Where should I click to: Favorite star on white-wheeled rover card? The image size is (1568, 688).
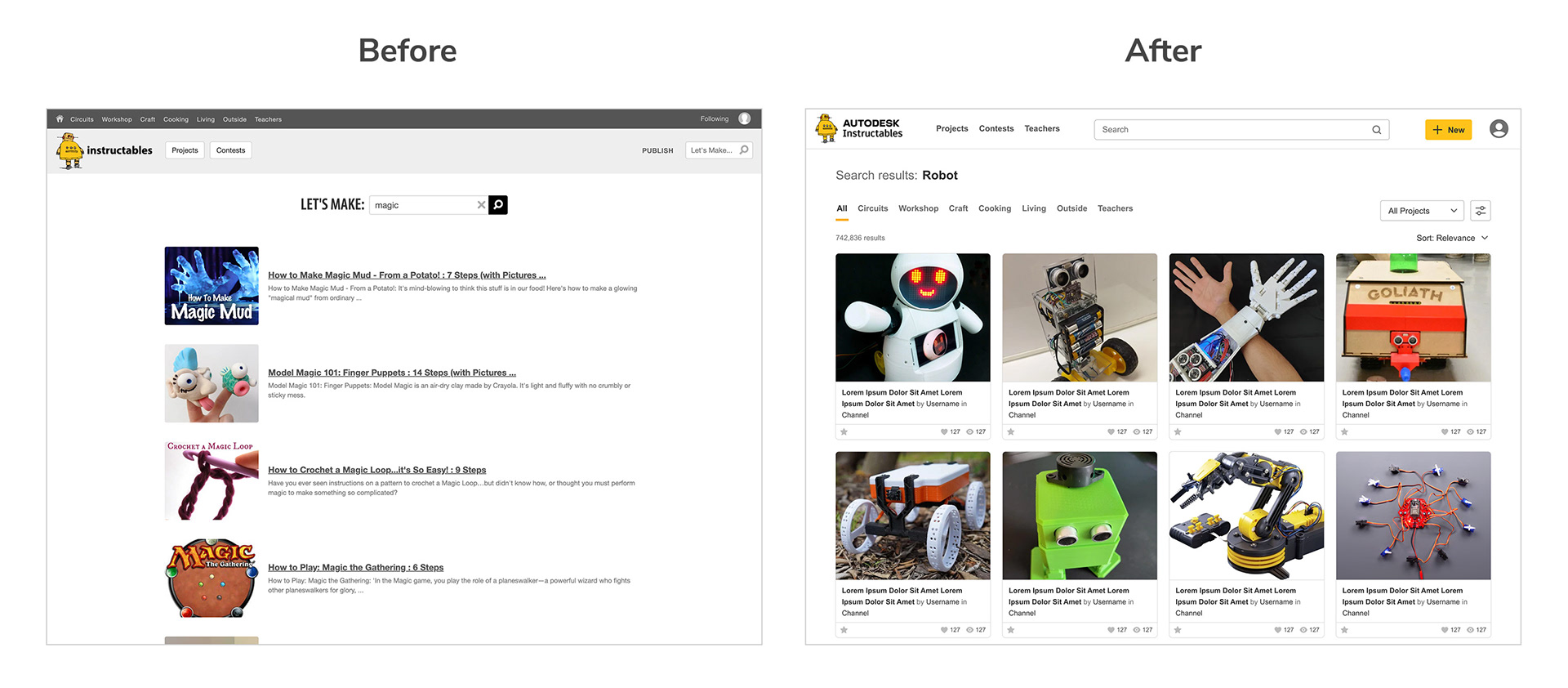click(x=844, y=630)
